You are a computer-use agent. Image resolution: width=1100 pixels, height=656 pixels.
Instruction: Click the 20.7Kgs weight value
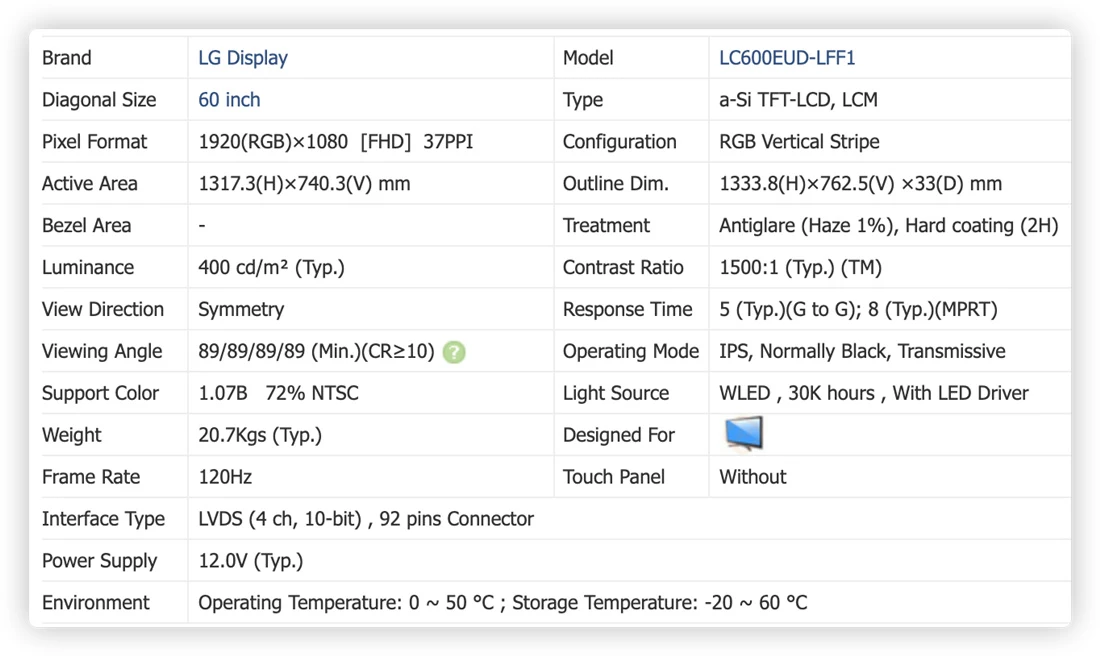[x=260, y=436]
